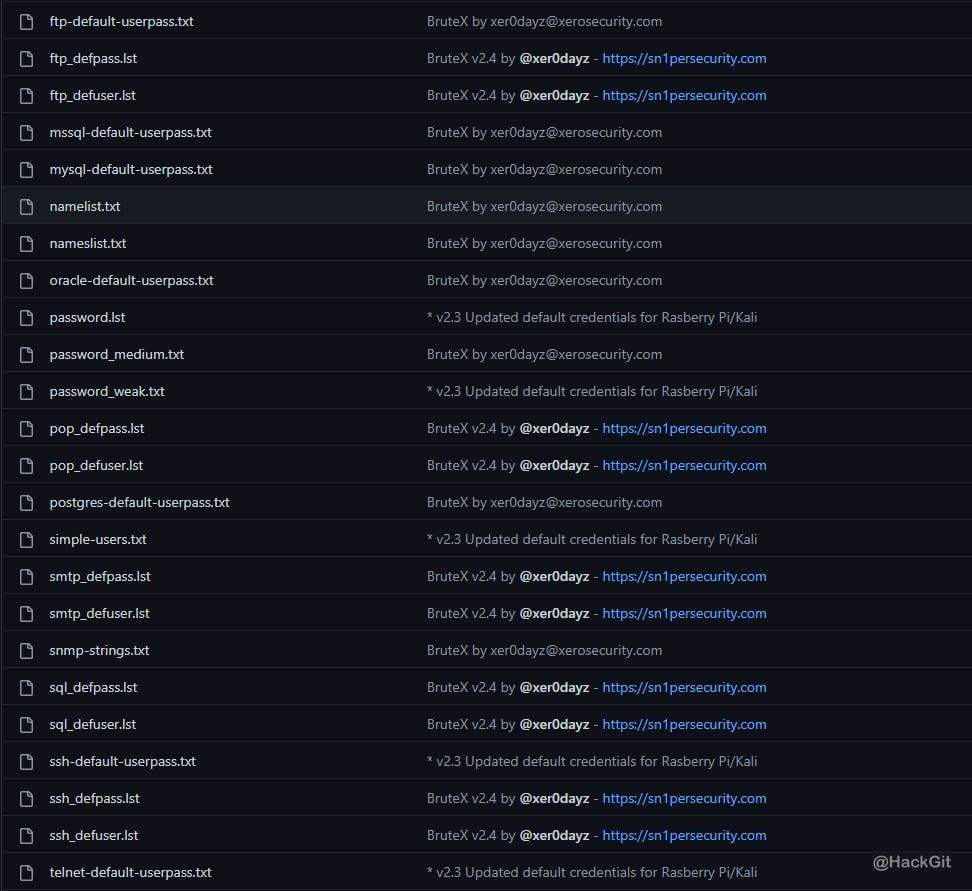The height and width of the screenshot is (891, 972).
Task: Click file icon beside ssh-default-userpass.txt
Action: tap(27, 761)
